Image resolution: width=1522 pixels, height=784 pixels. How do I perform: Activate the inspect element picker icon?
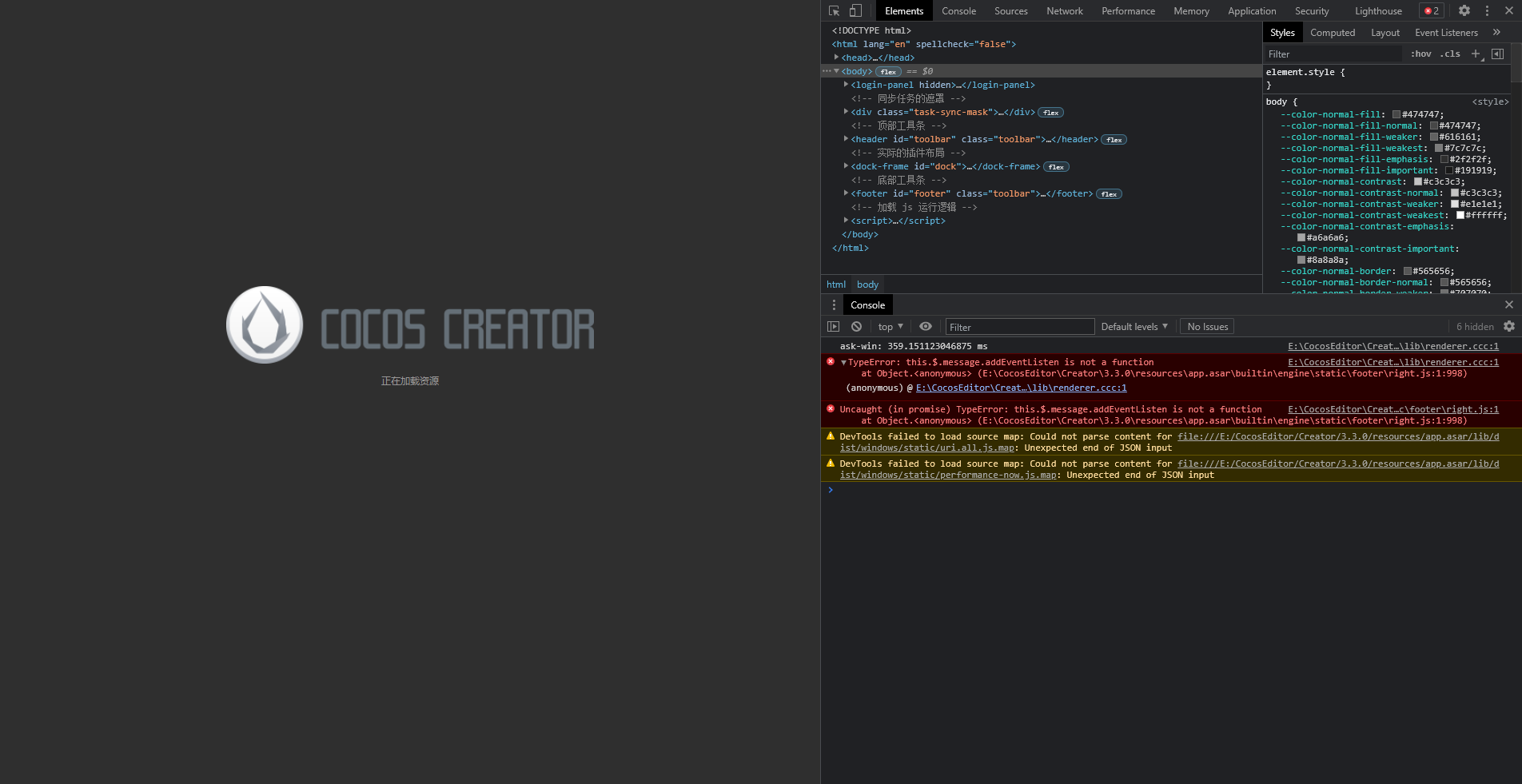(835, 11)
